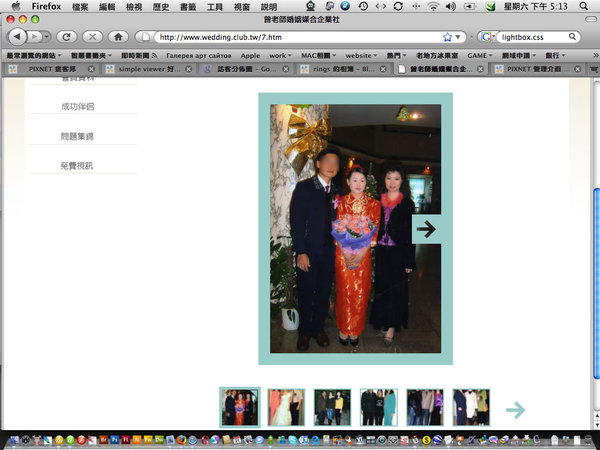Image resolution: width=600 pixels, height=450 pixels.
Task: Click the 問題集錦 sidebar link
Action: point(77,136)
